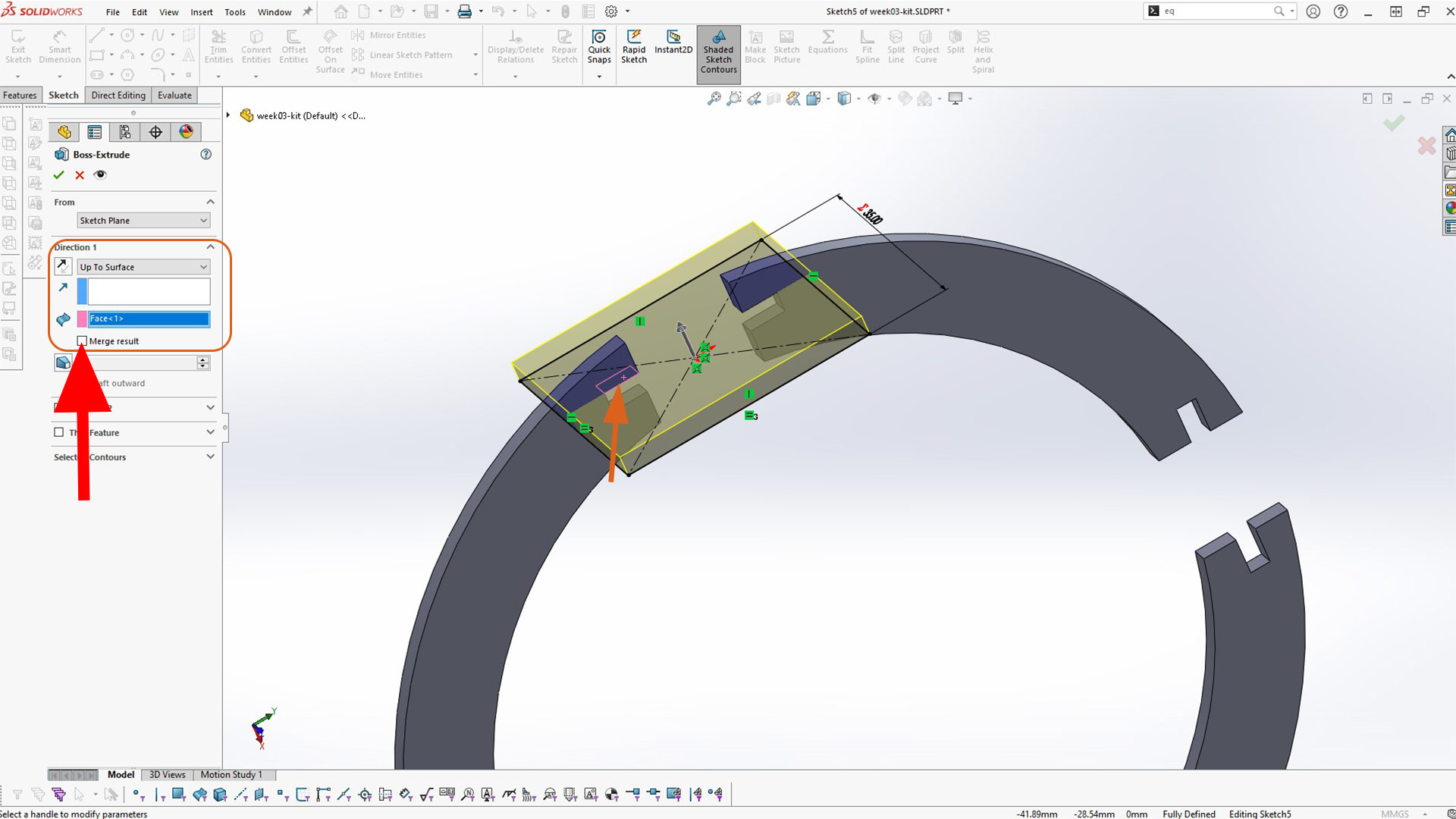Open the From Sketch Plane dropdown
The width and height of the screenshot is (1456, 819).
click(x=143, y=221)
